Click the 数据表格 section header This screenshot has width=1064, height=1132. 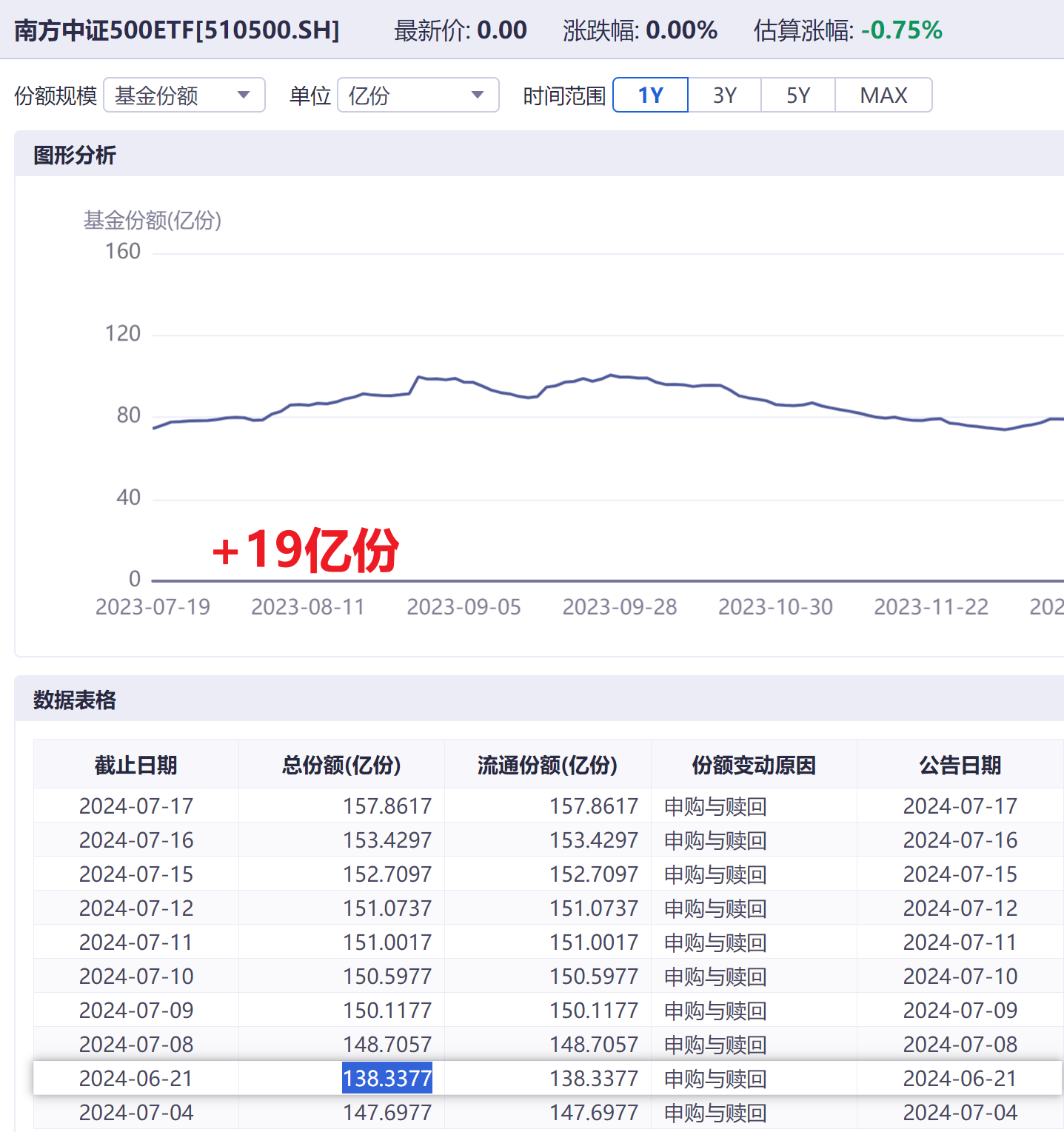click(75, 700)
